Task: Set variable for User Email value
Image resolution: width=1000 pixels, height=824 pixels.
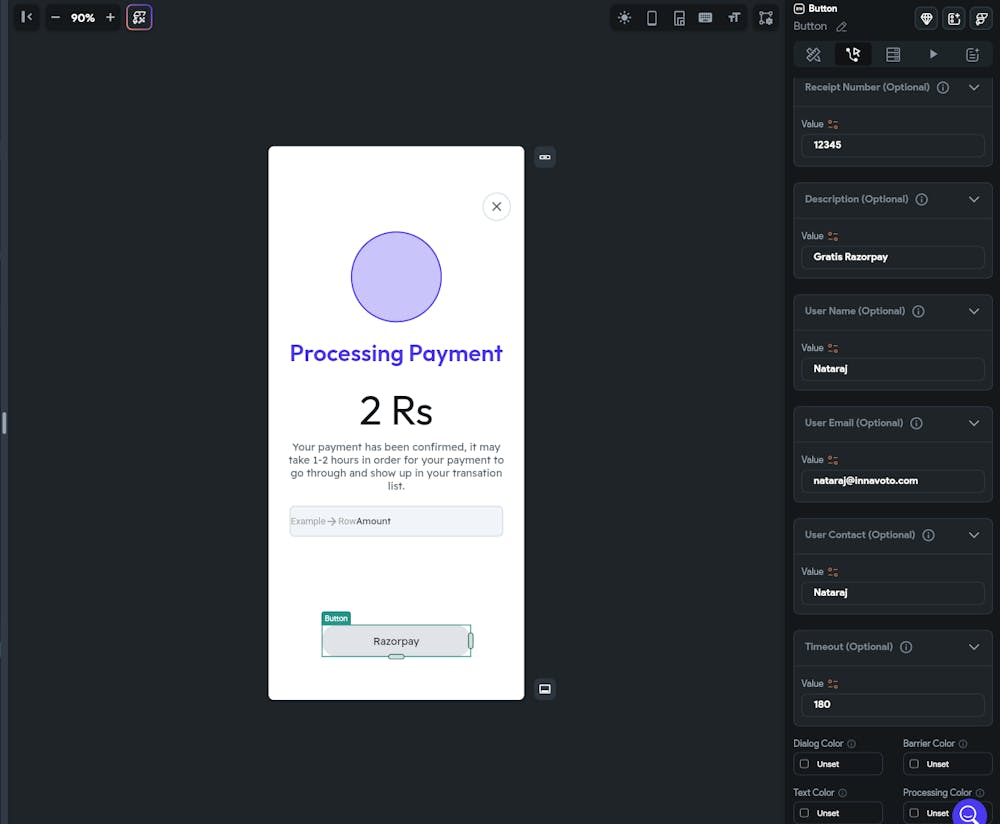Action: tap(833, 460)
